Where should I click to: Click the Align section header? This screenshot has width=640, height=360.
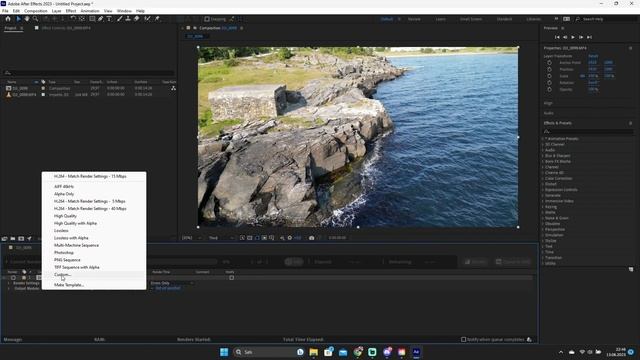548,103
